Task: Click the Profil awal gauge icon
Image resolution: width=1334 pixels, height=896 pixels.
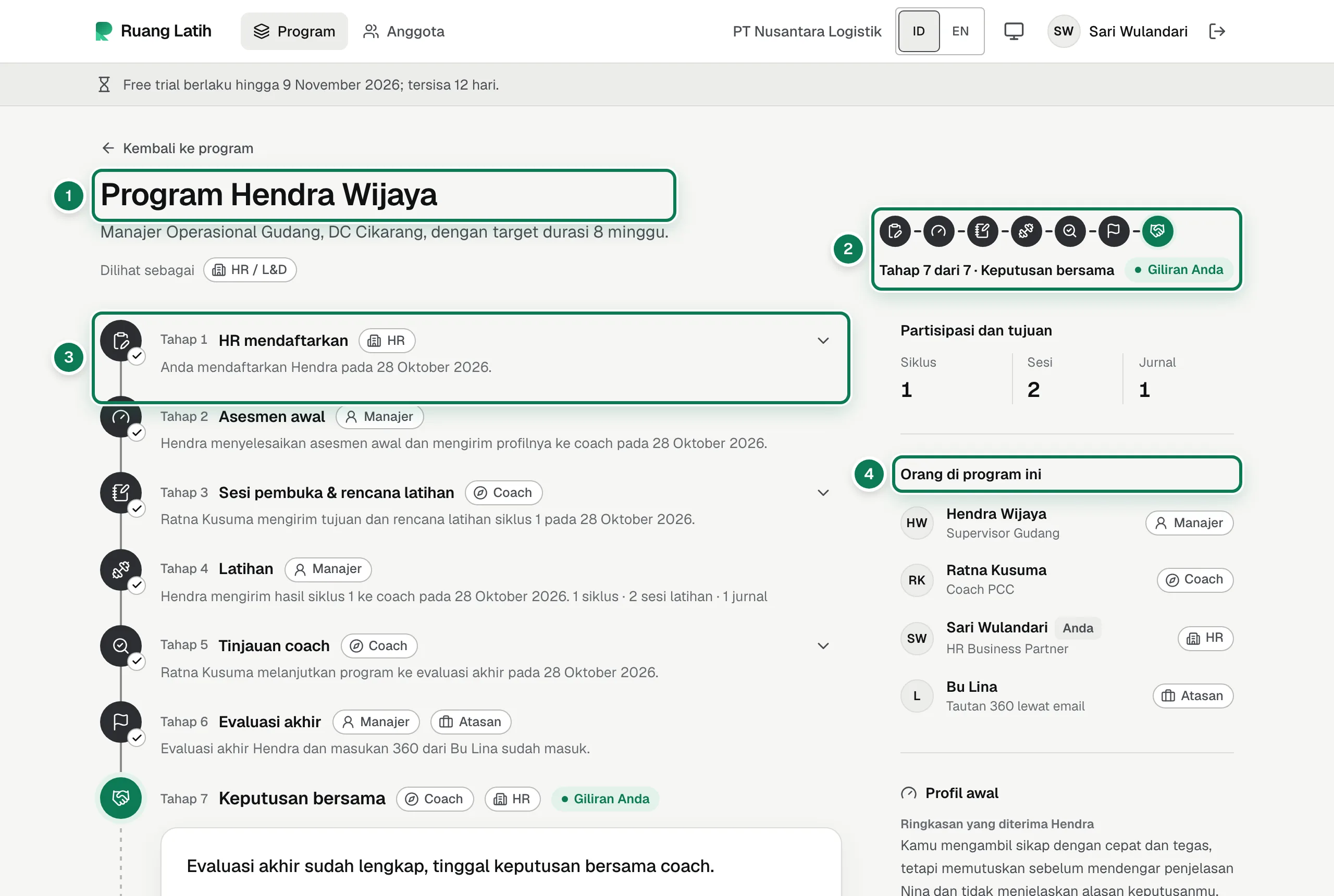Action: tap(908, 793)
